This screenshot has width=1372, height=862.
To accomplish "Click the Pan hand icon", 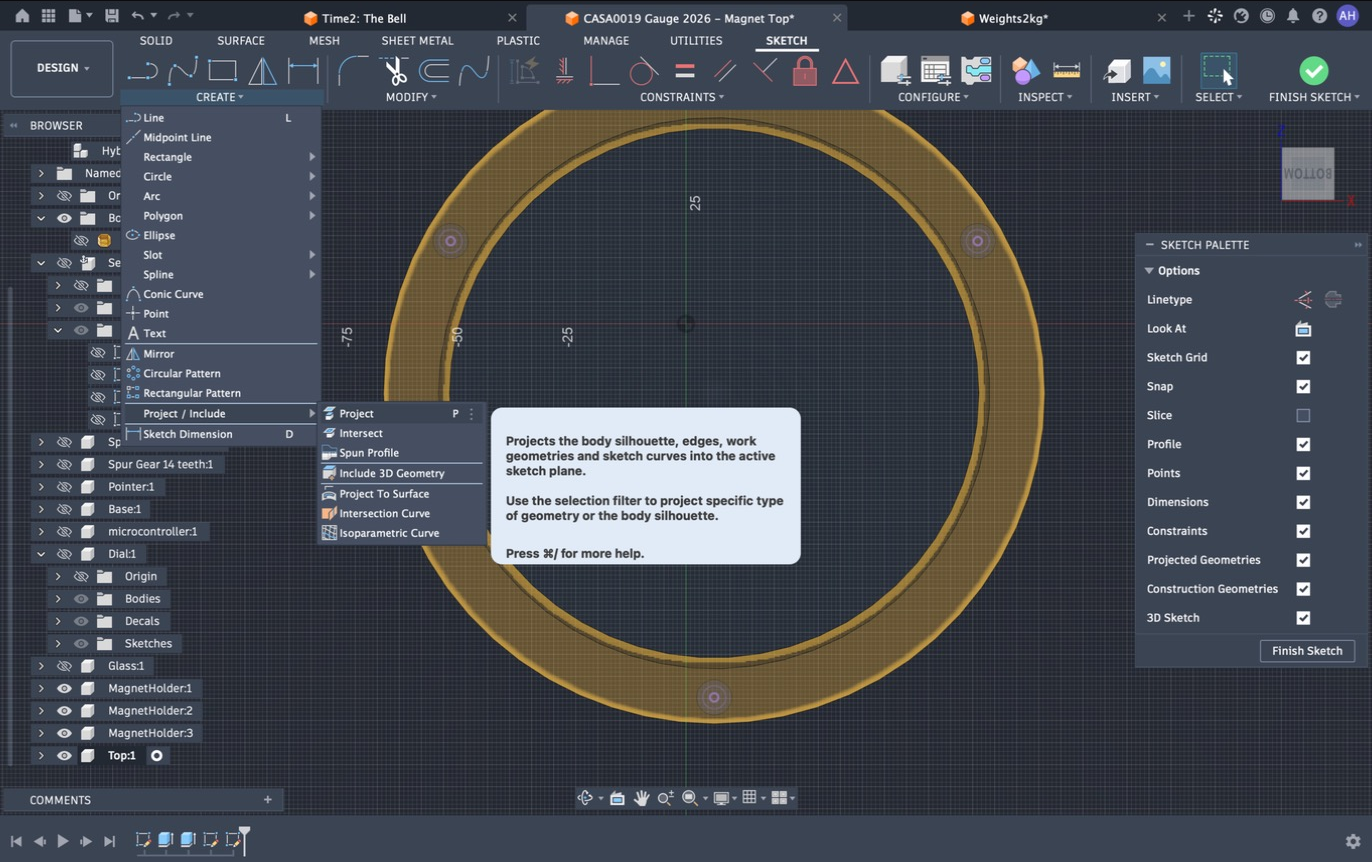I will [x=641, y=798].
